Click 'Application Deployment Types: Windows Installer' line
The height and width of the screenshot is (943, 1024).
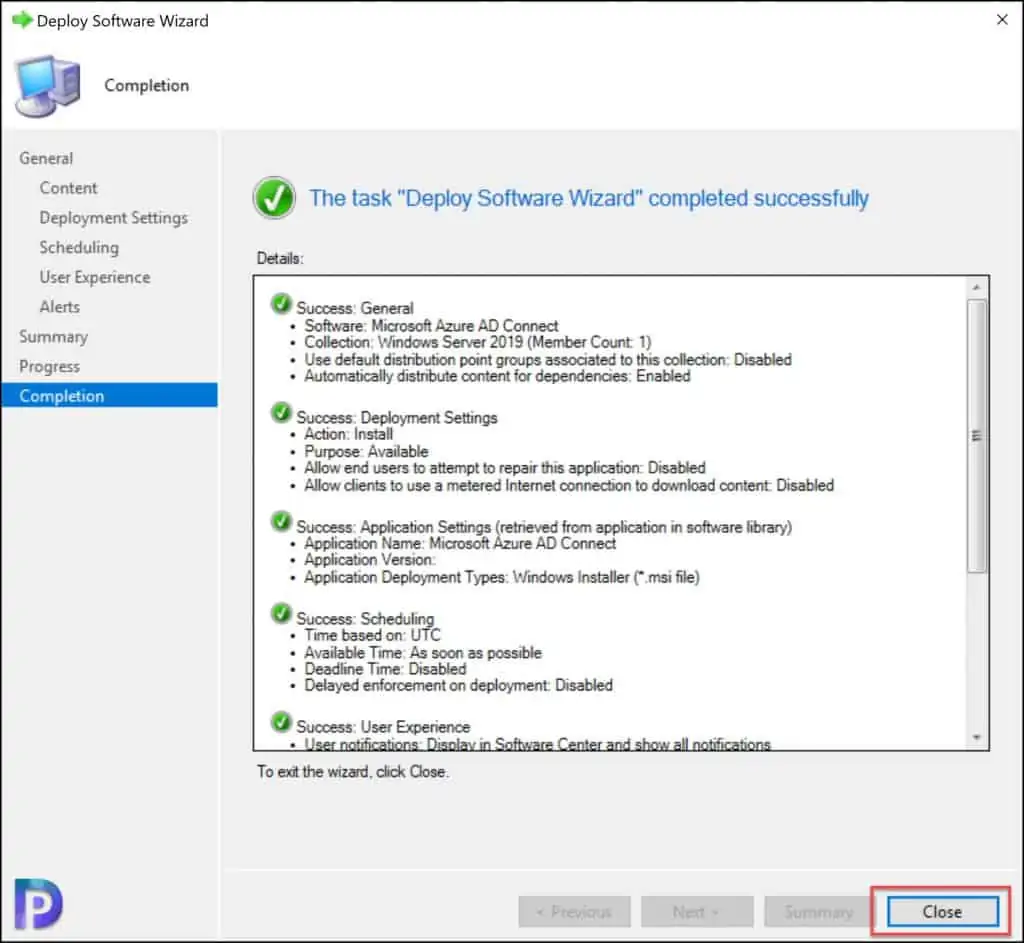(x=502, y=577)
